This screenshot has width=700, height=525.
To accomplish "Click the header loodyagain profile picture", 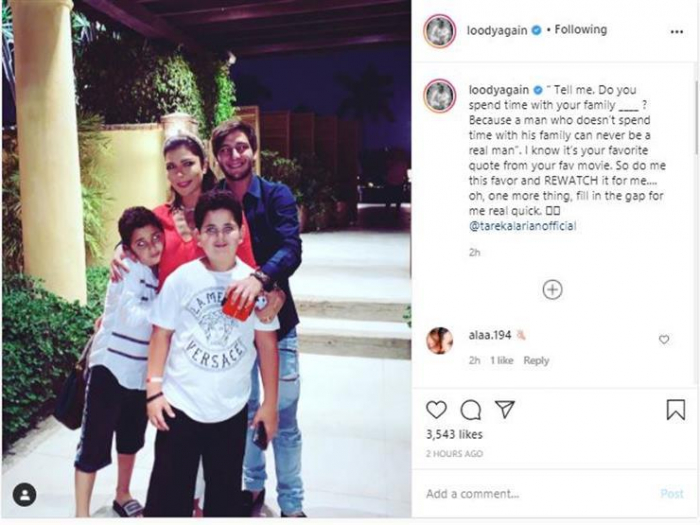I will click(x=440, y=31).
